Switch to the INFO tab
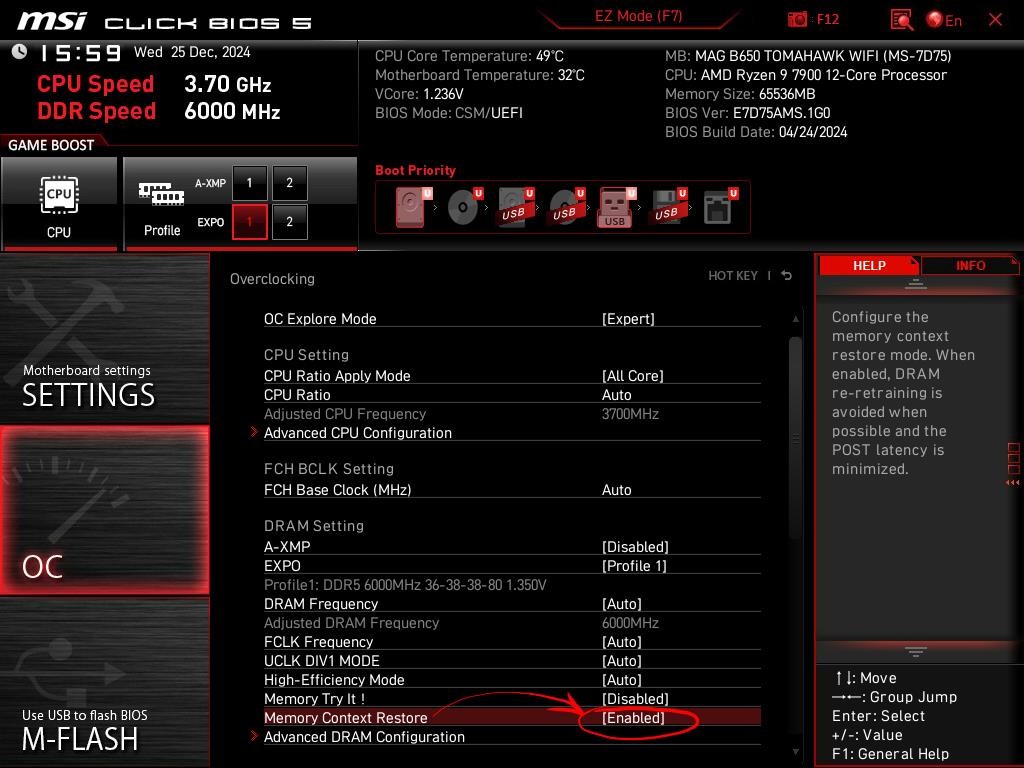1024x768 pixels. pyautogui.click(x=970, y=265)
